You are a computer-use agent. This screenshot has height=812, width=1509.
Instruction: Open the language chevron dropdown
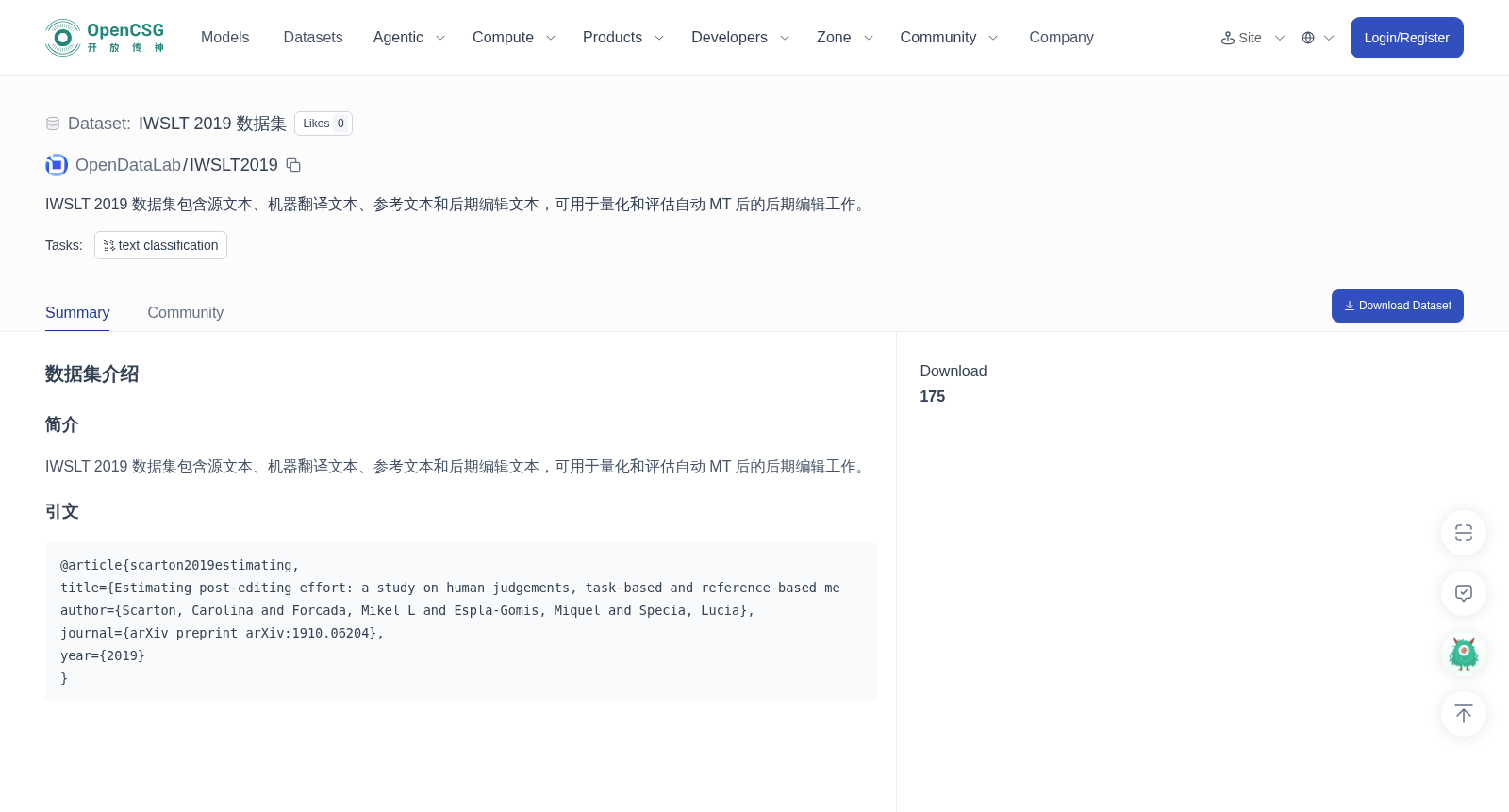pyautogui.click(x=1329, y=38)
